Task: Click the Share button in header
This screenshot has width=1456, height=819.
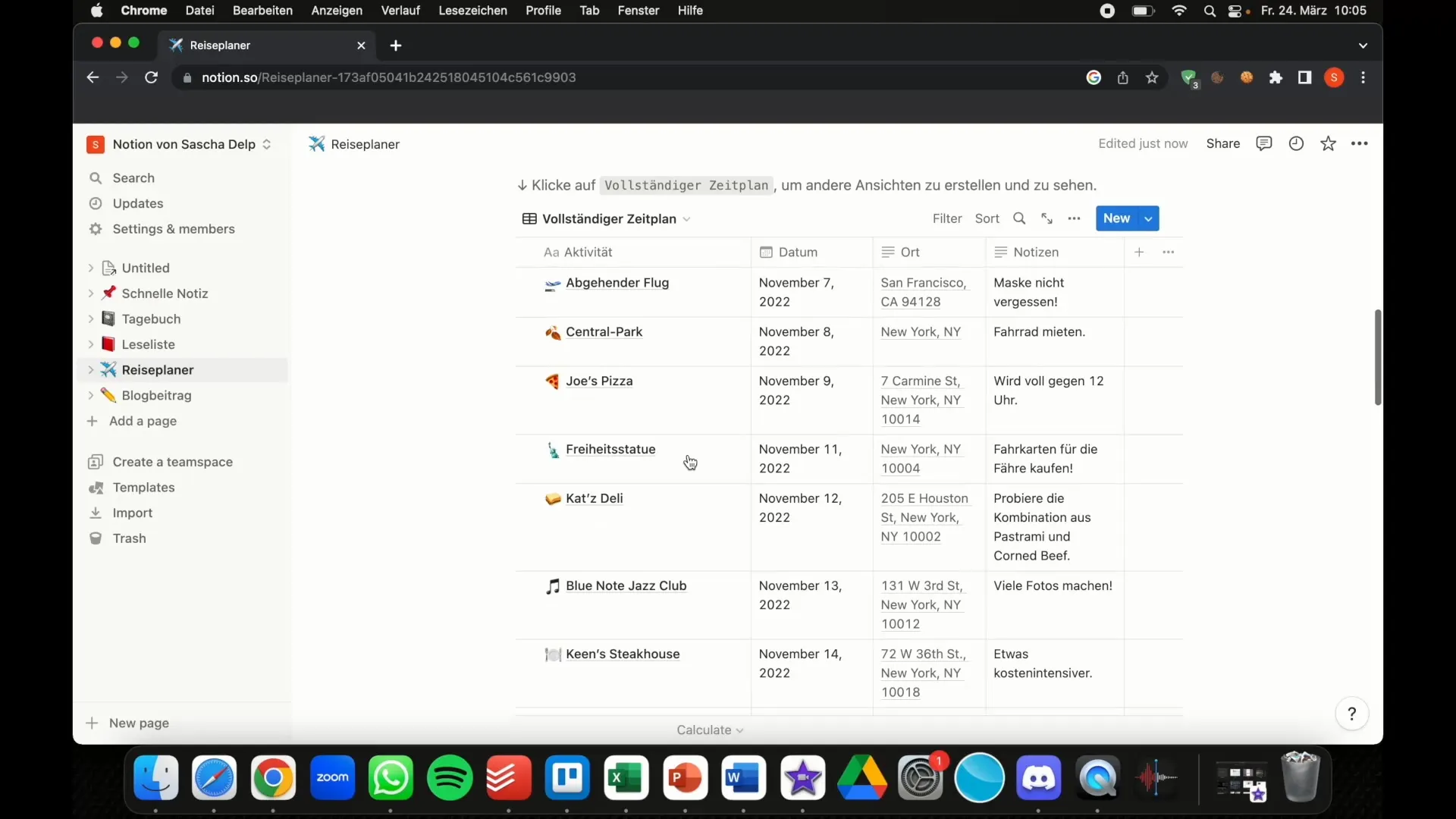Action: [1223, 143]
